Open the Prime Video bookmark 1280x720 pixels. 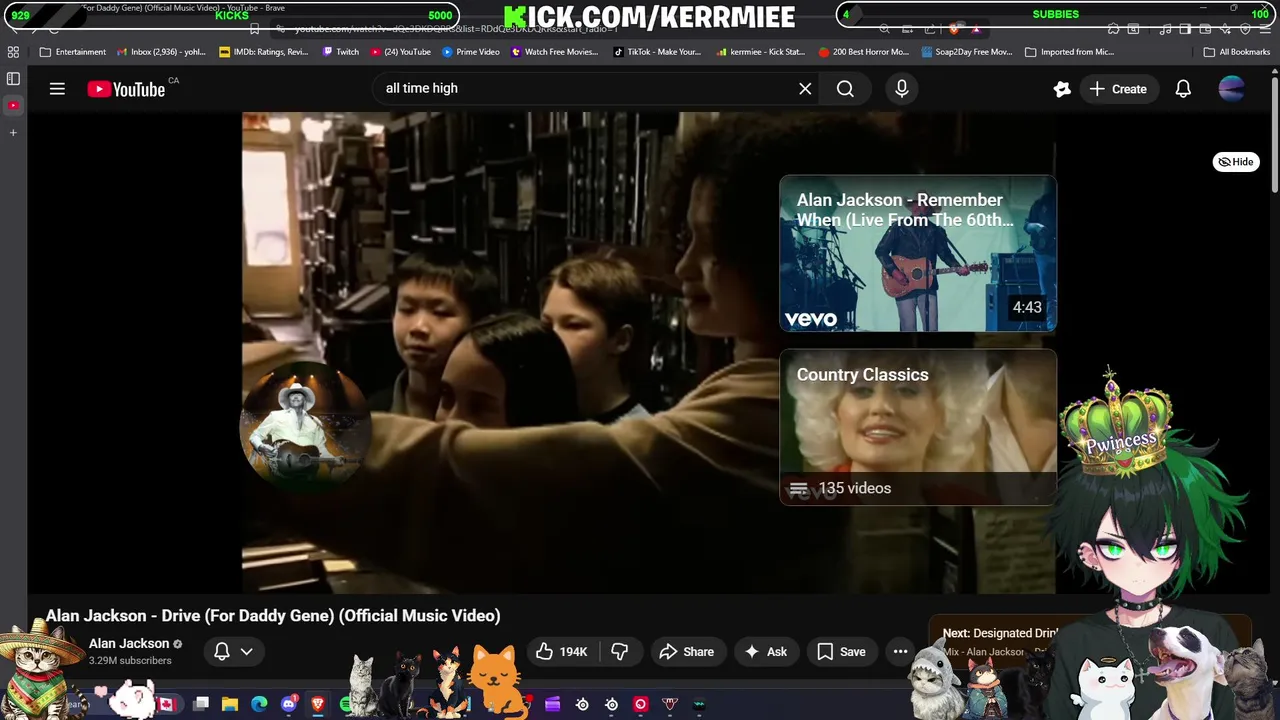click(471, 52)
